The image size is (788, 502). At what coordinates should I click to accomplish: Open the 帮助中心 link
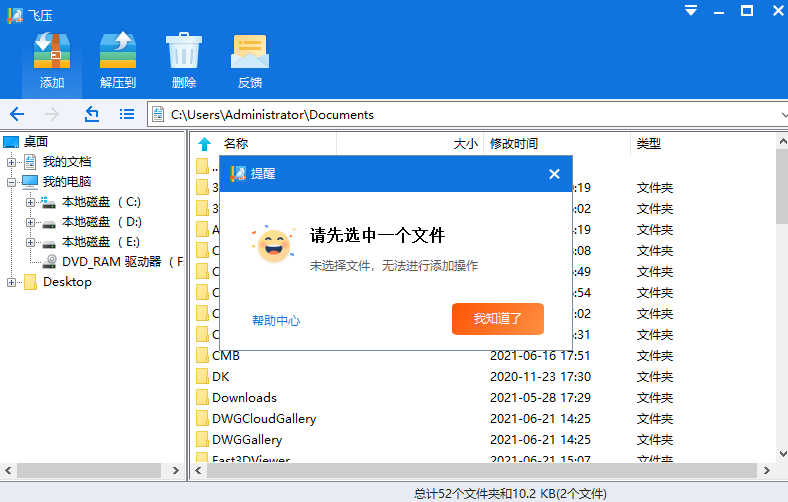[x=276, y=321]
